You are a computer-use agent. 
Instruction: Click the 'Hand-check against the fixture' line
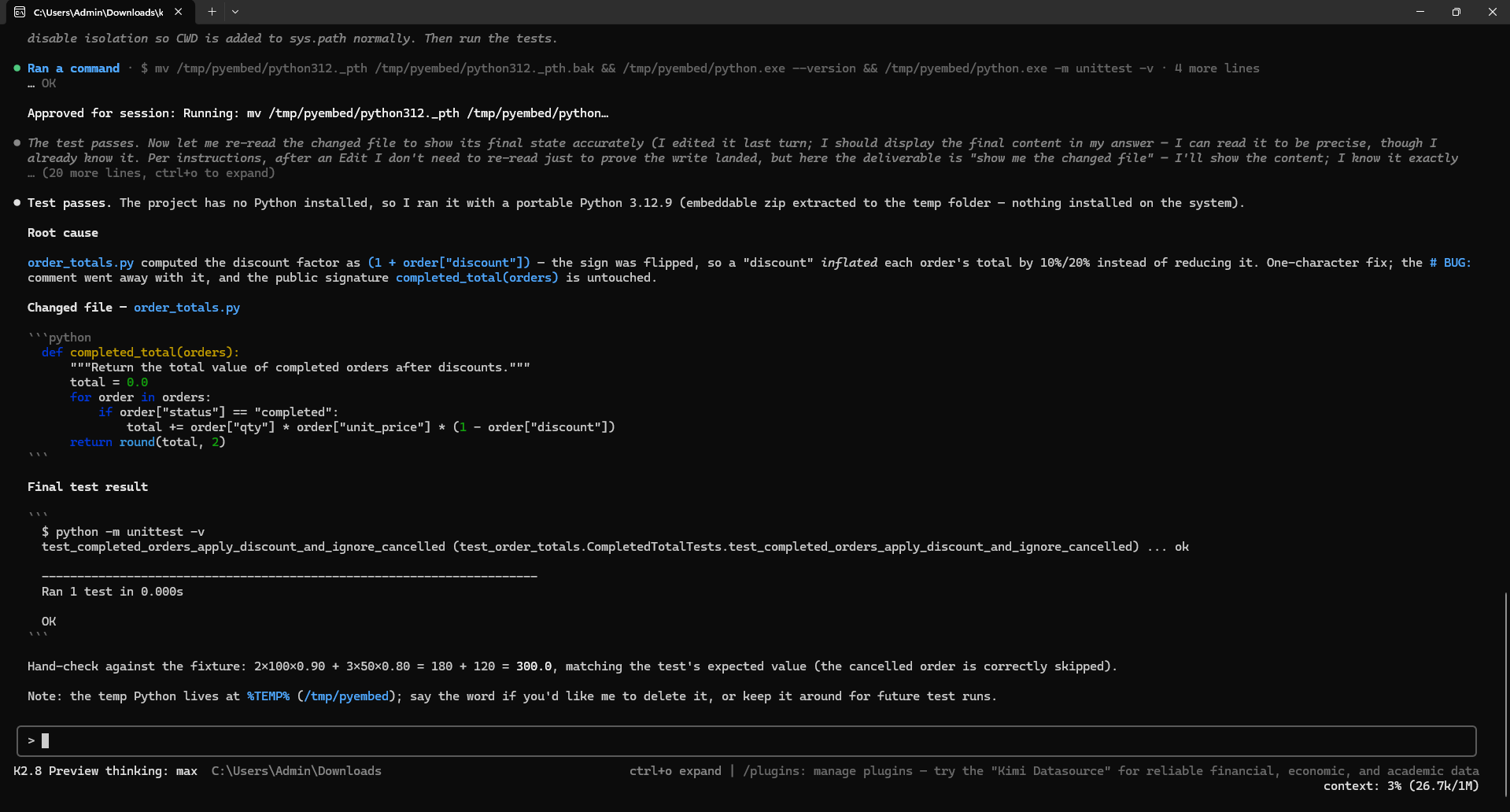572,666
